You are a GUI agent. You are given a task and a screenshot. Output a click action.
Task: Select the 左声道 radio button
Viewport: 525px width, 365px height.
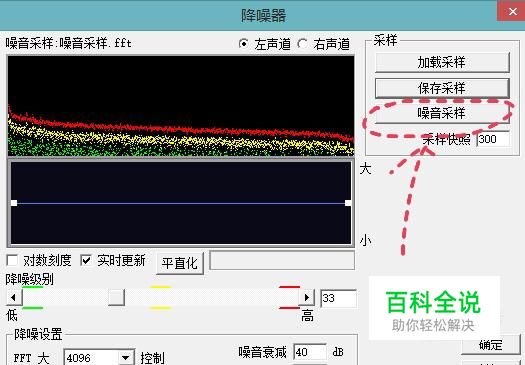pyautogui.click(x=244, y=44)
